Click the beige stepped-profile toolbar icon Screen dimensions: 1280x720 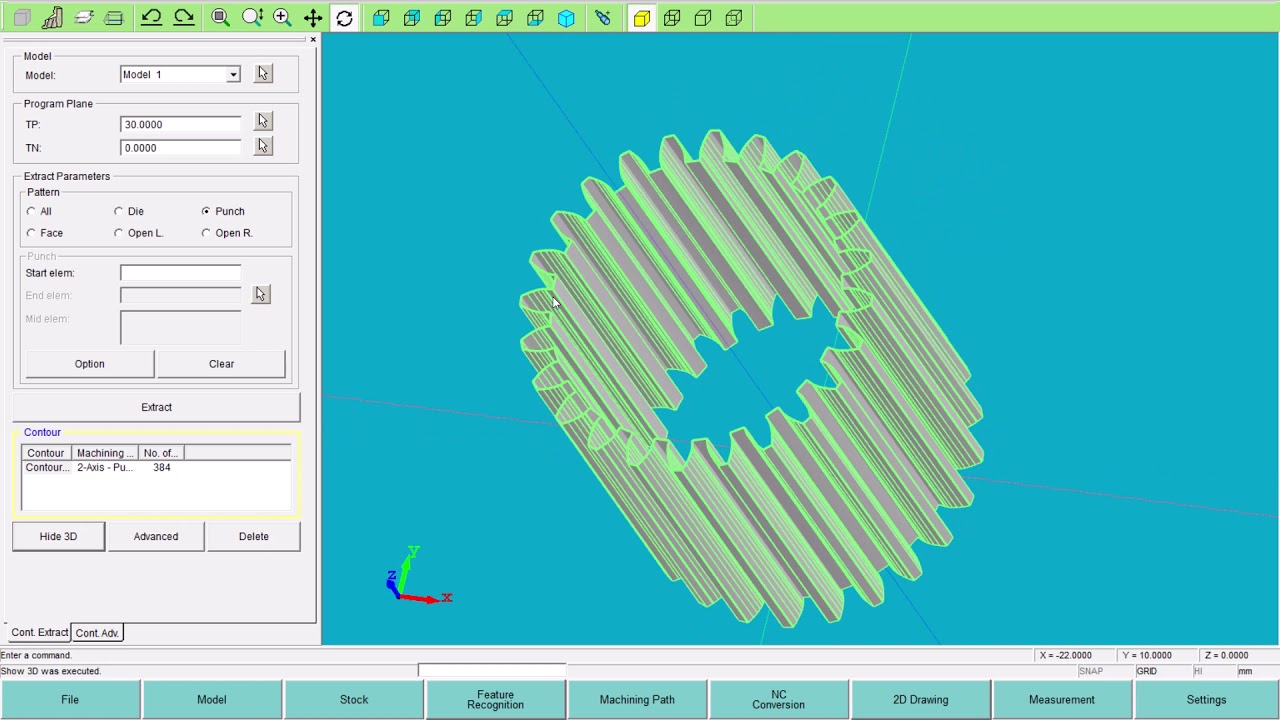53,17
